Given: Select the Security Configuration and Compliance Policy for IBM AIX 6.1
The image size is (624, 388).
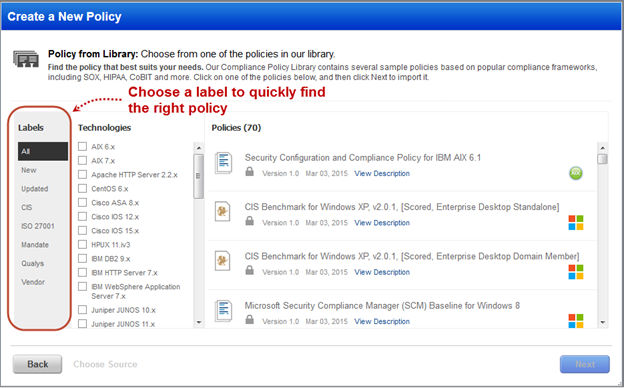Looking at the screenshot, I should pyautogui.click(x=363, y=158).
